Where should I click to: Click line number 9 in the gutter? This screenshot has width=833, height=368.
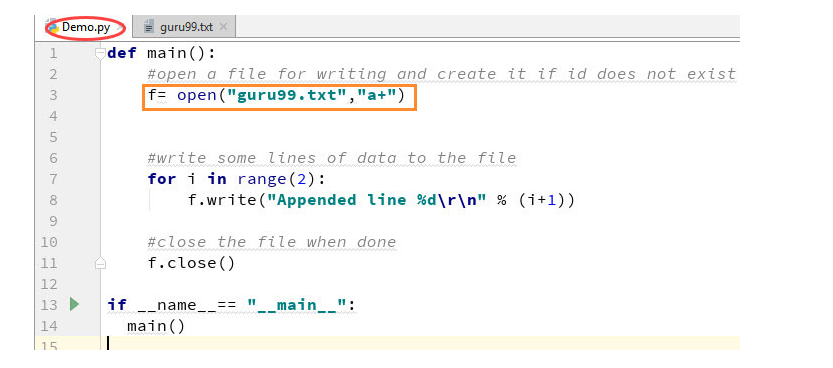tap(53, 221)
